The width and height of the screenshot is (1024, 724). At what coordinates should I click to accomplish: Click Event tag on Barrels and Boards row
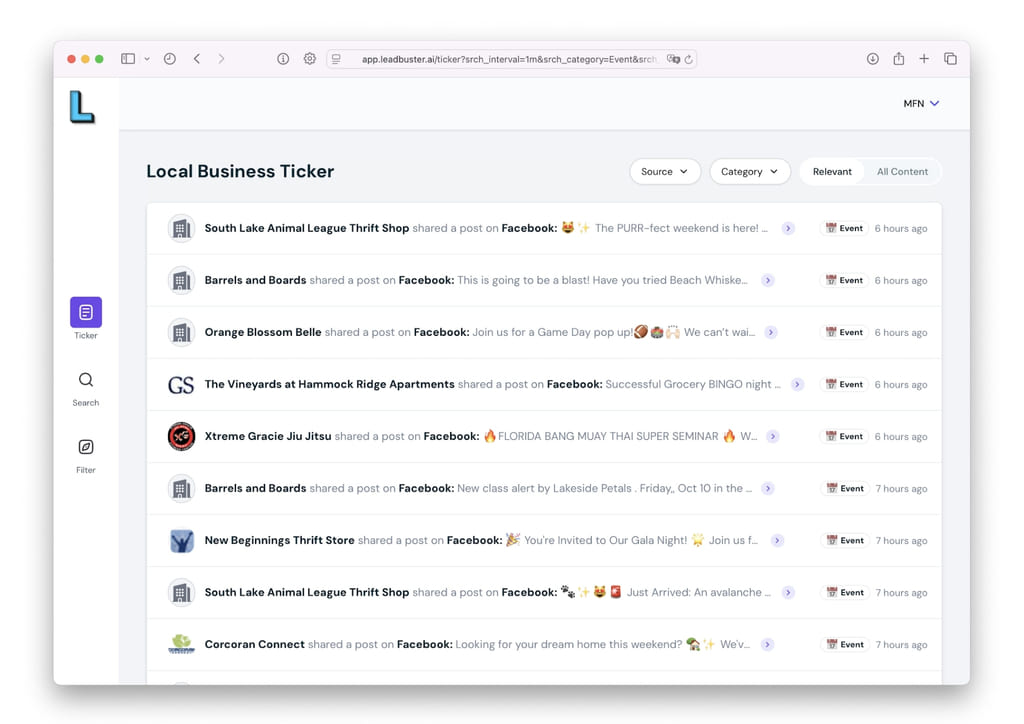(x=844, y=281)
